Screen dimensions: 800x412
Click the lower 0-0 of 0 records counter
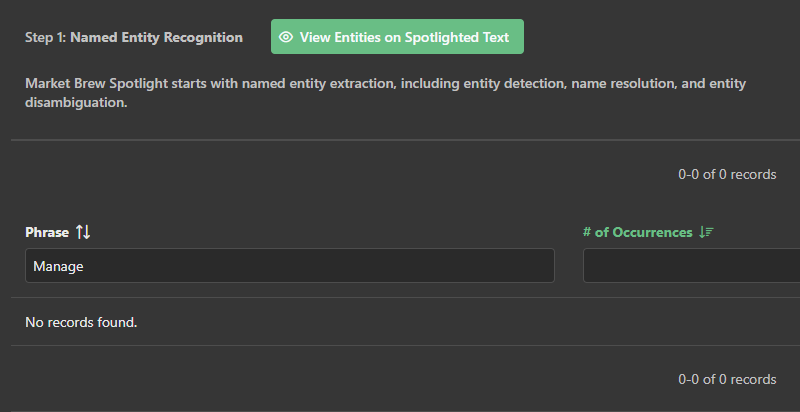[727, 379]
